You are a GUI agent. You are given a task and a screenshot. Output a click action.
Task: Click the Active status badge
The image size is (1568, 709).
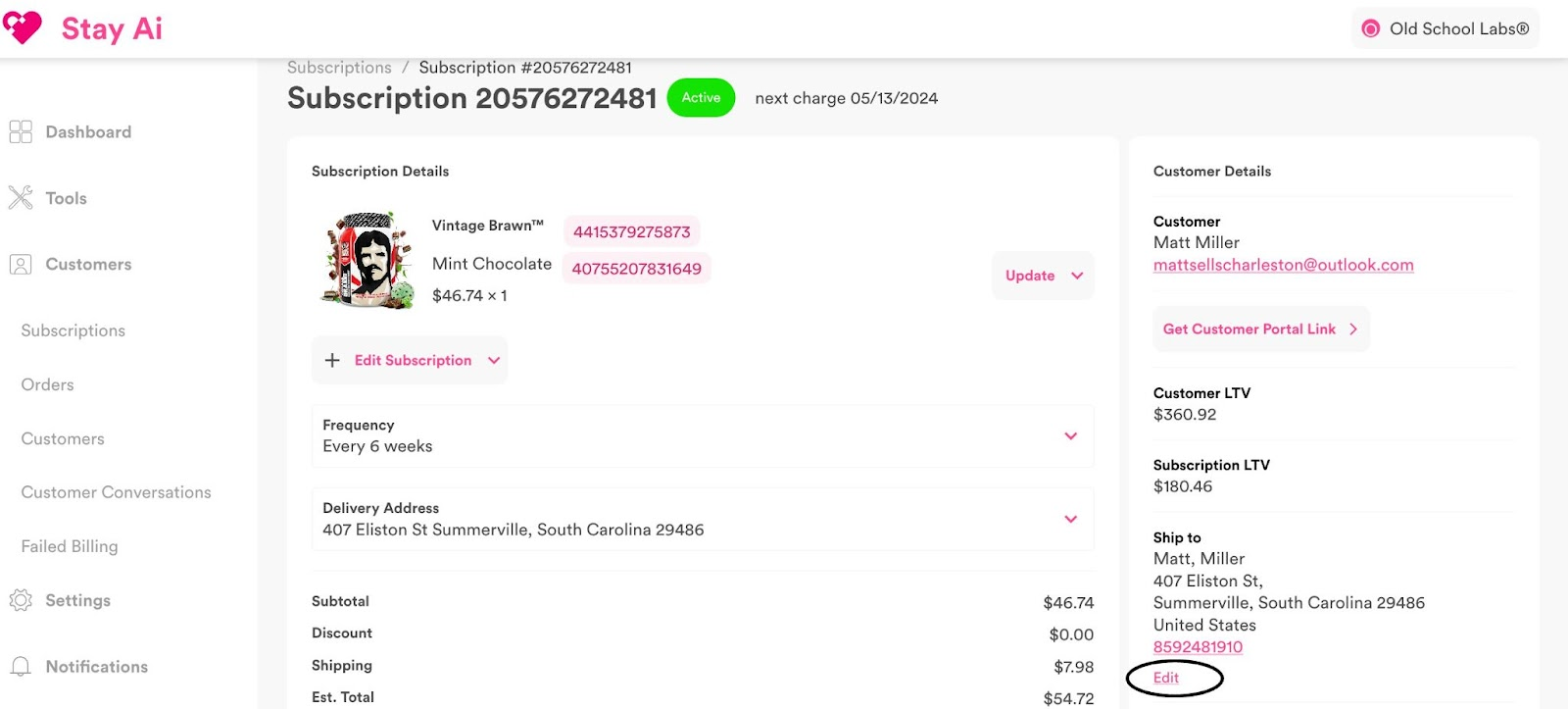tap(701, 97)
